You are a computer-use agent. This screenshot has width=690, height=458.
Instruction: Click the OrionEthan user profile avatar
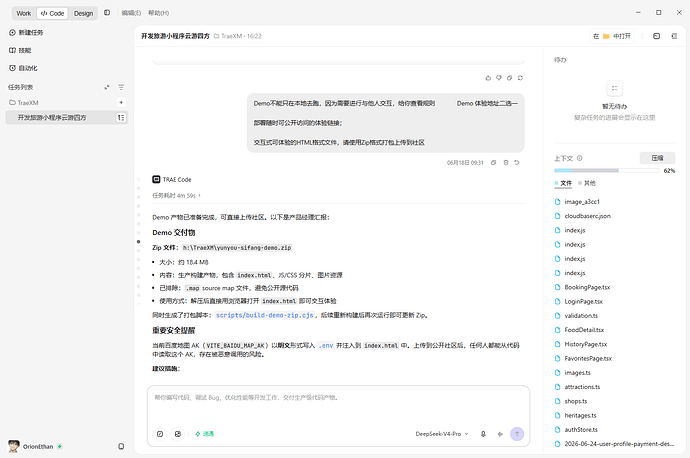pos(14,446)
